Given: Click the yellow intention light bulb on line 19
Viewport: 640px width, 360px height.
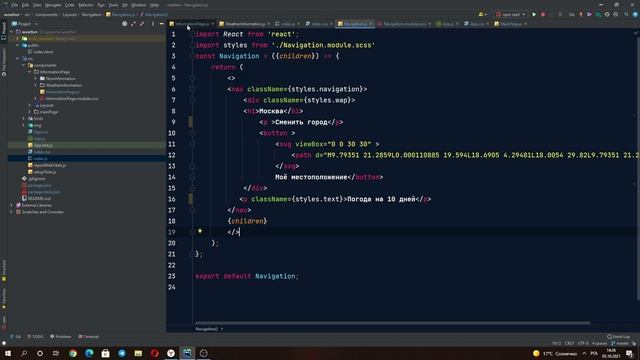Looking at the screenshot, I should [x=200, y=231].
